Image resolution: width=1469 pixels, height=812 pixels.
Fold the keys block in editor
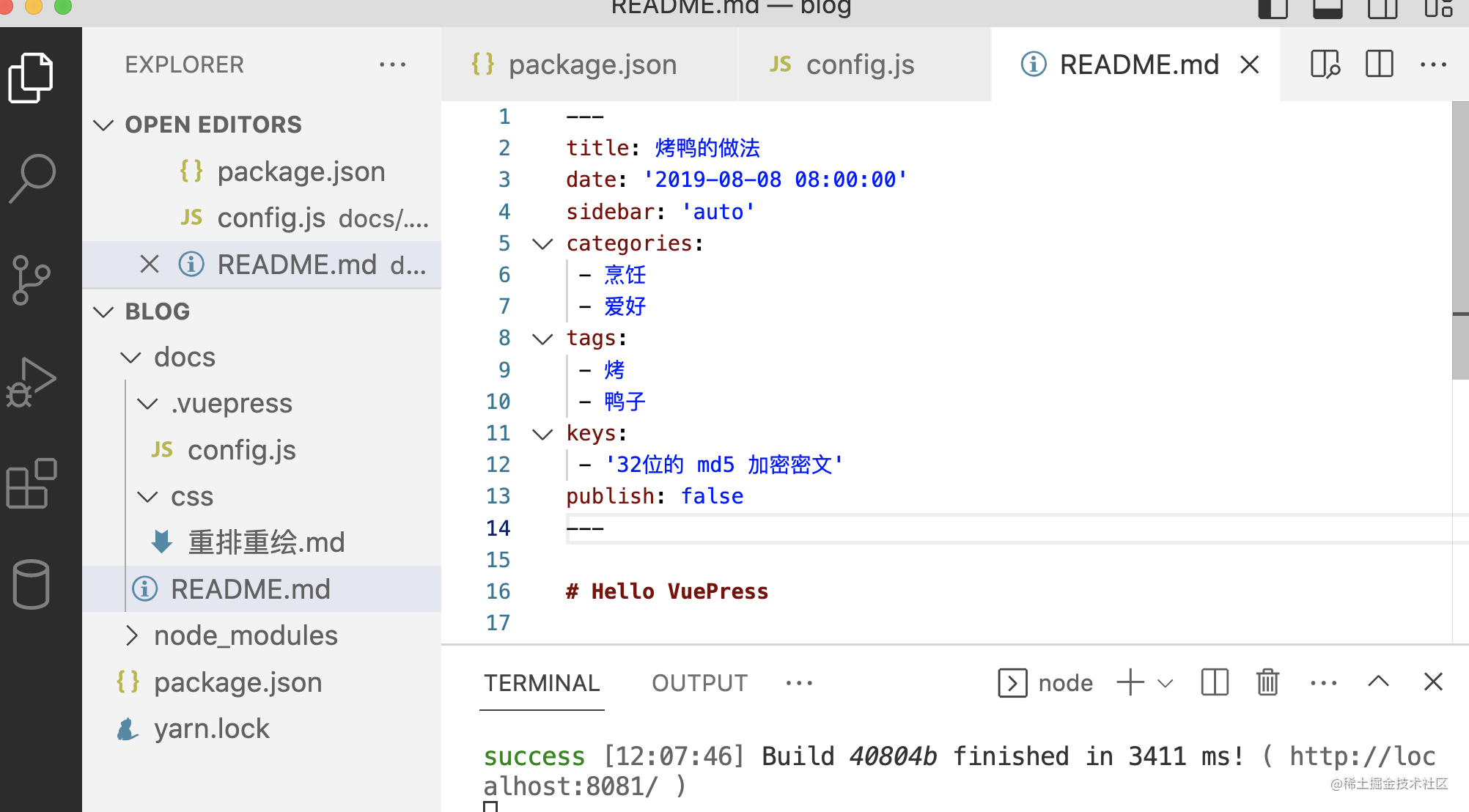click(542, 434)
